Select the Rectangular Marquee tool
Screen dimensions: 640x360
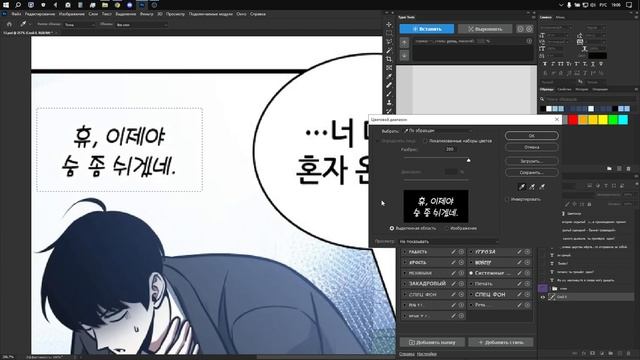(x=389, y=33)
